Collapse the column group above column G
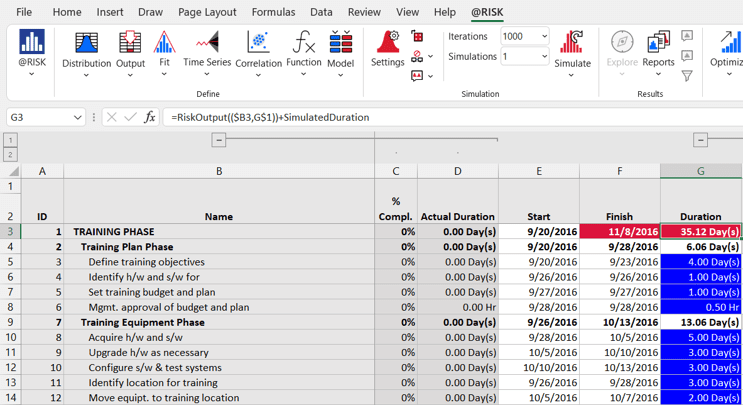743x405 pixels. tap(700, 140)
